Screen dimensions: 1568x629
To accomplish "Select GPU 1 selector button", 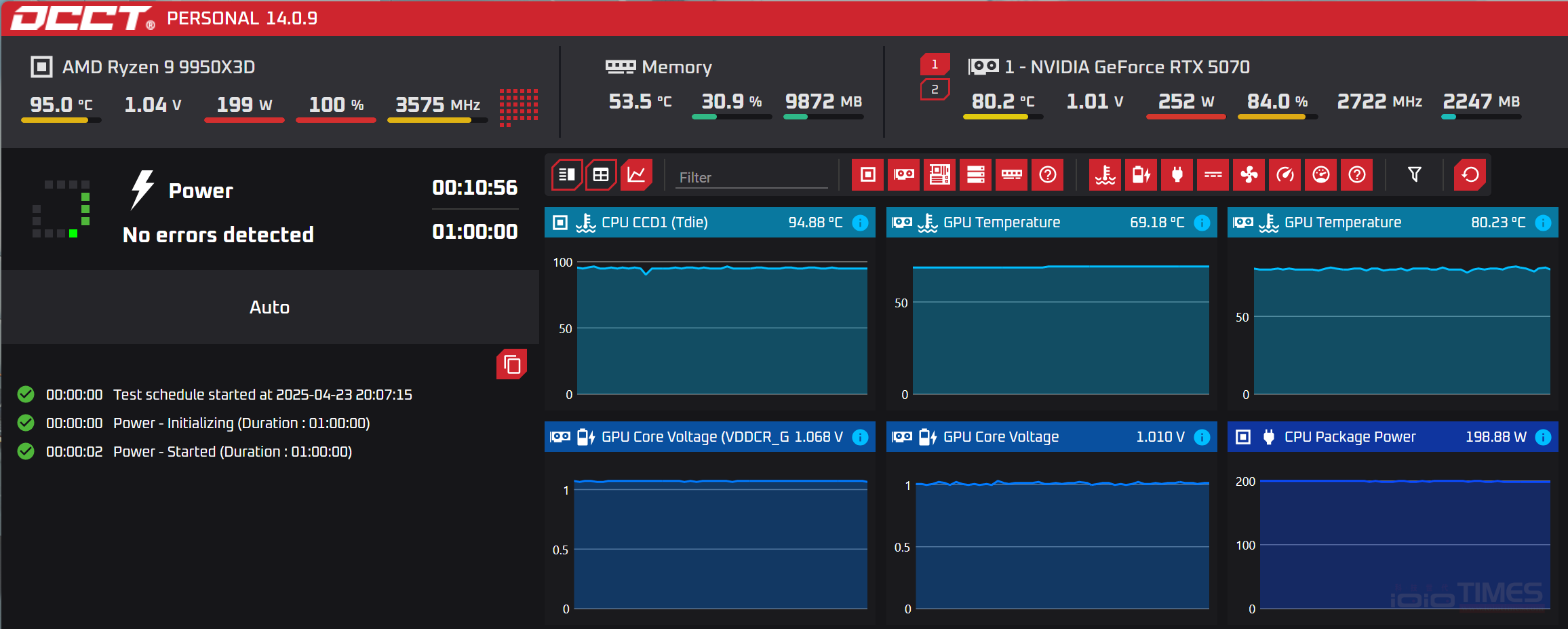I will click(935, 64).
